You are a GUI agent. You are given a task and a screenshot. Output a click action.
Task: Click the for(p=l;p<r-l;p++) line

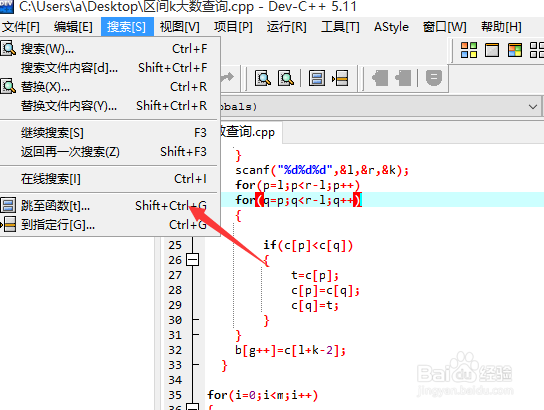tap(298, 185)
